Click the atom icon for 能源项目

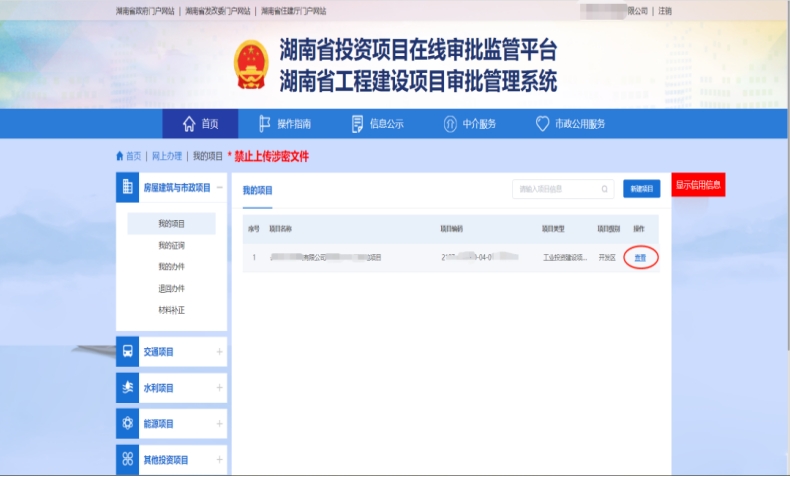click(x=127, y=423)
